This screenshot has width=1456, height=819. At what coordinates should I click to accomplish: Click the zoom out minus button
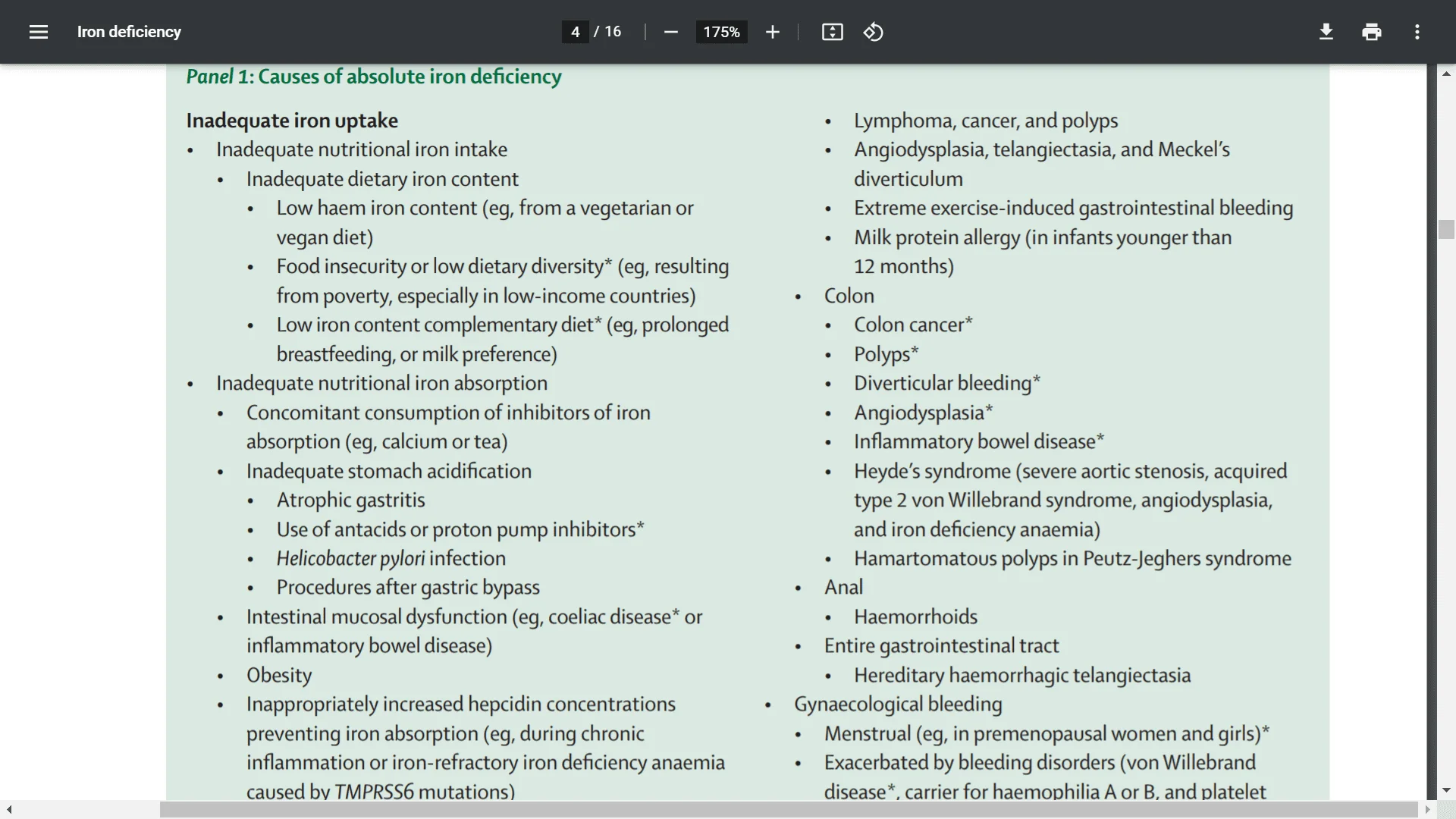[x=670, y=32]
